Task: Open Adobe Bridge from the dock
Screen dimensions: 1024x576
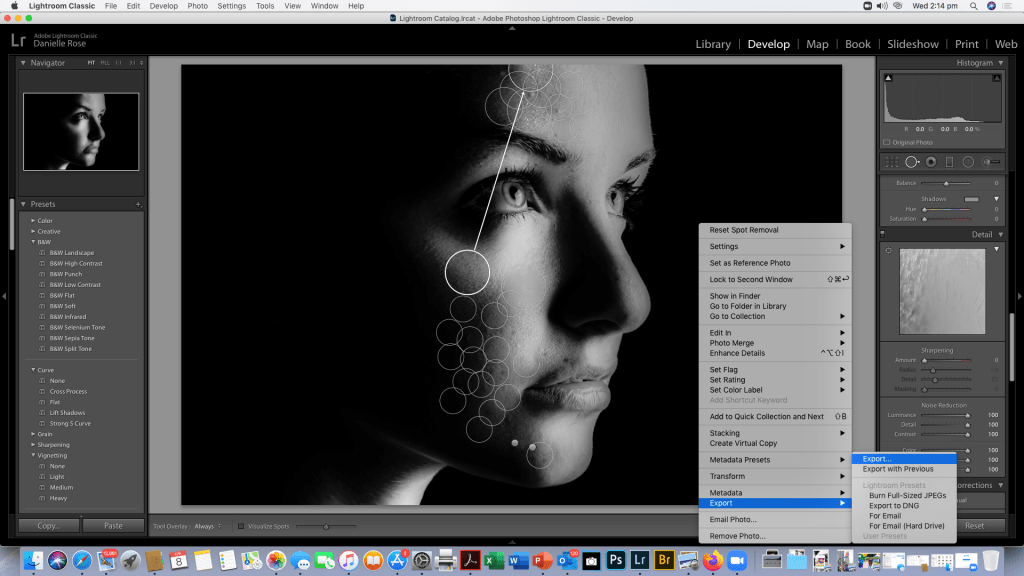Action: pos(664,561)
